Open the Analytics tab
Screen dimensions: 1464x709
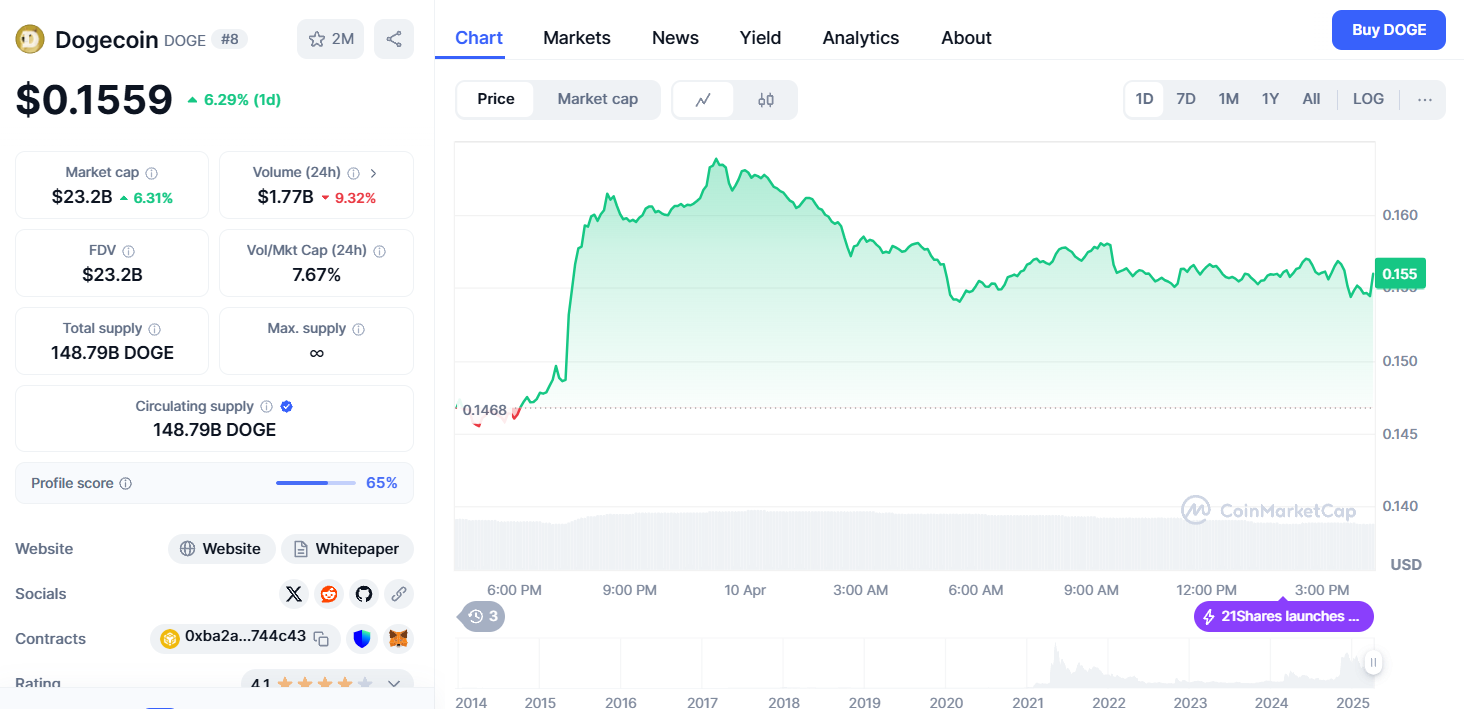pos(861,38)
